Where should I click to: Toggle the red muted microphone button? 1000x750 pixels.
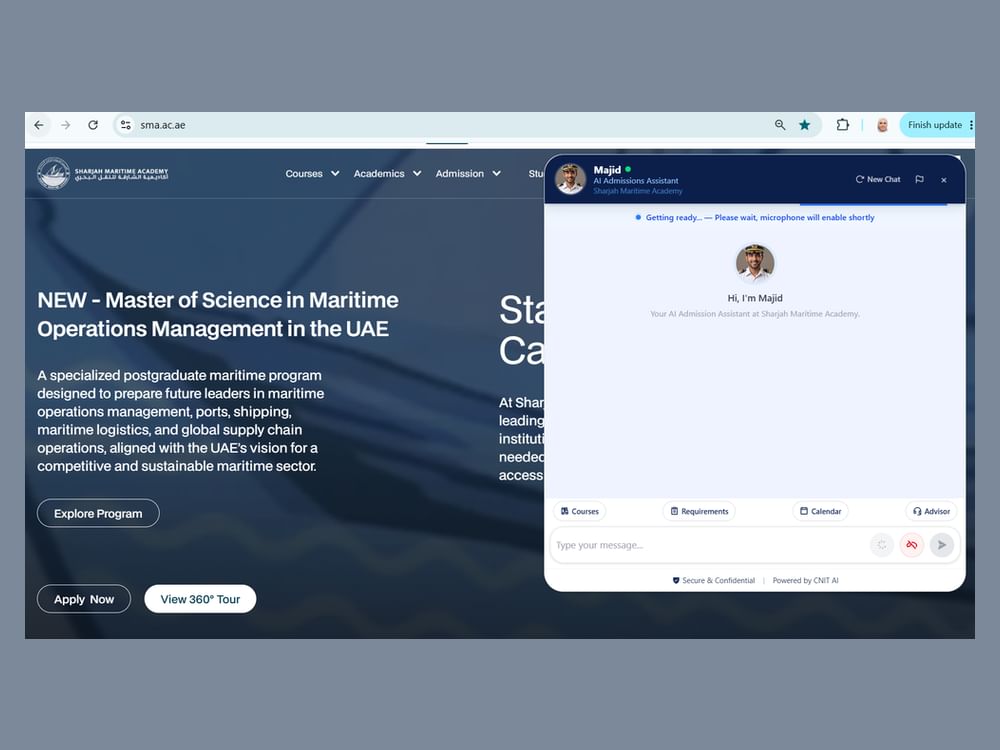[912, 545]
